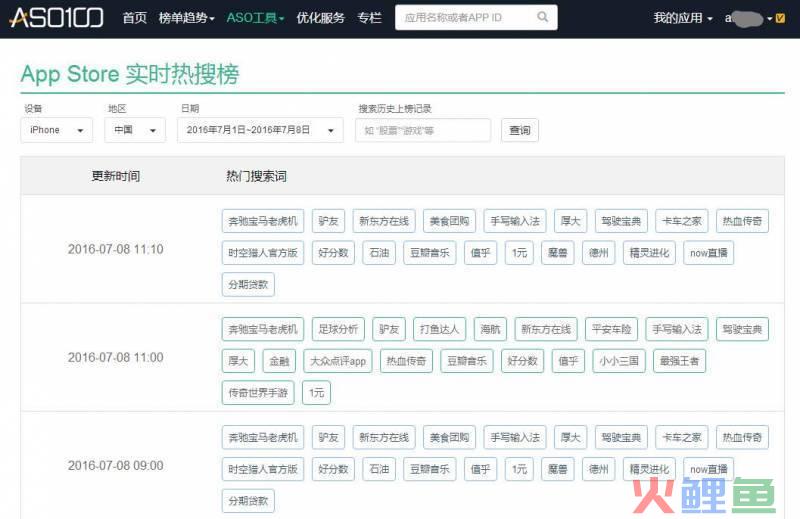Click the 最强王者 keyword tag
This screenshot has width=800, height=519.
click(x=680, y=361)
